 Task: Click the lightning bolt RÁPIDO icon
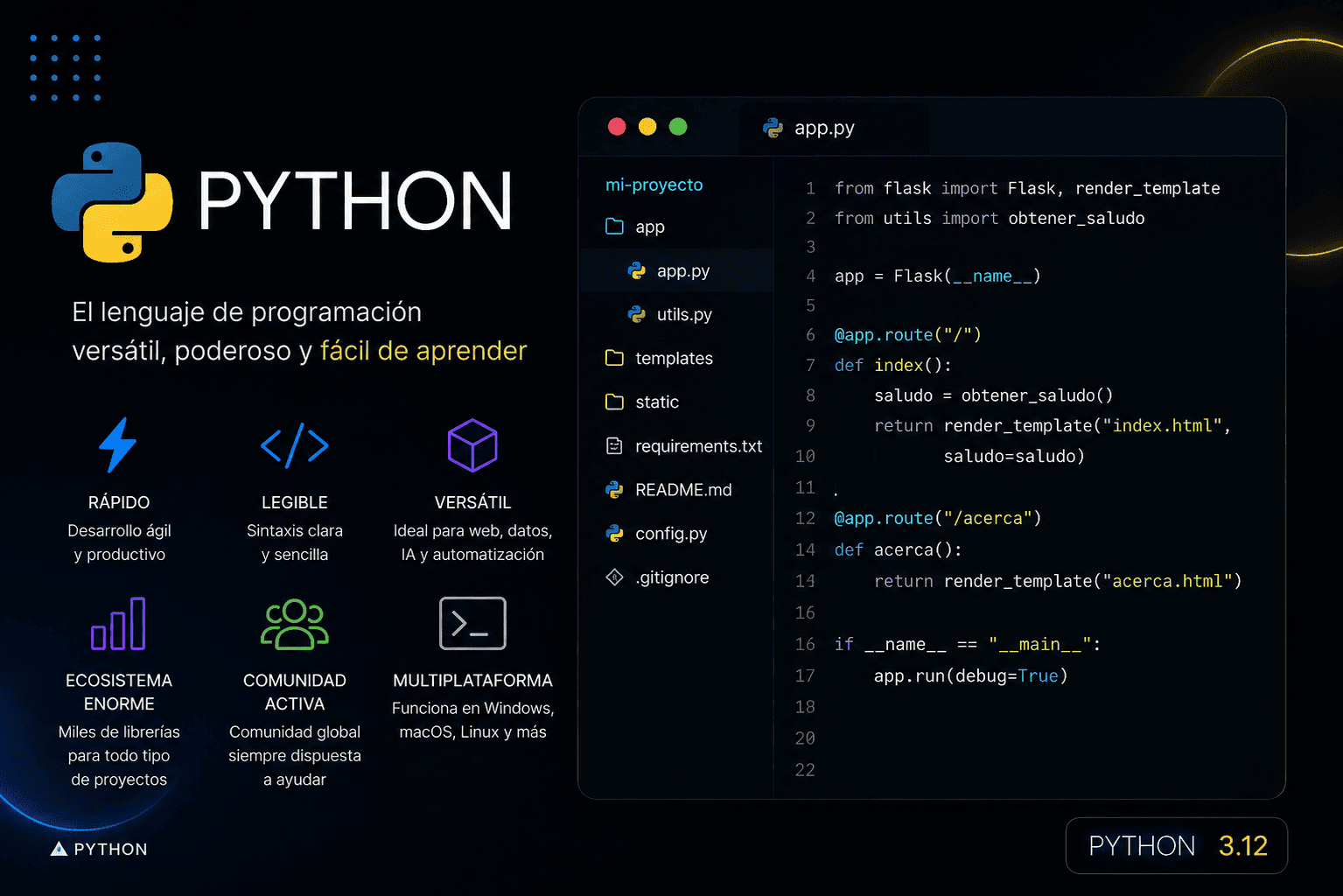(118, 444)
